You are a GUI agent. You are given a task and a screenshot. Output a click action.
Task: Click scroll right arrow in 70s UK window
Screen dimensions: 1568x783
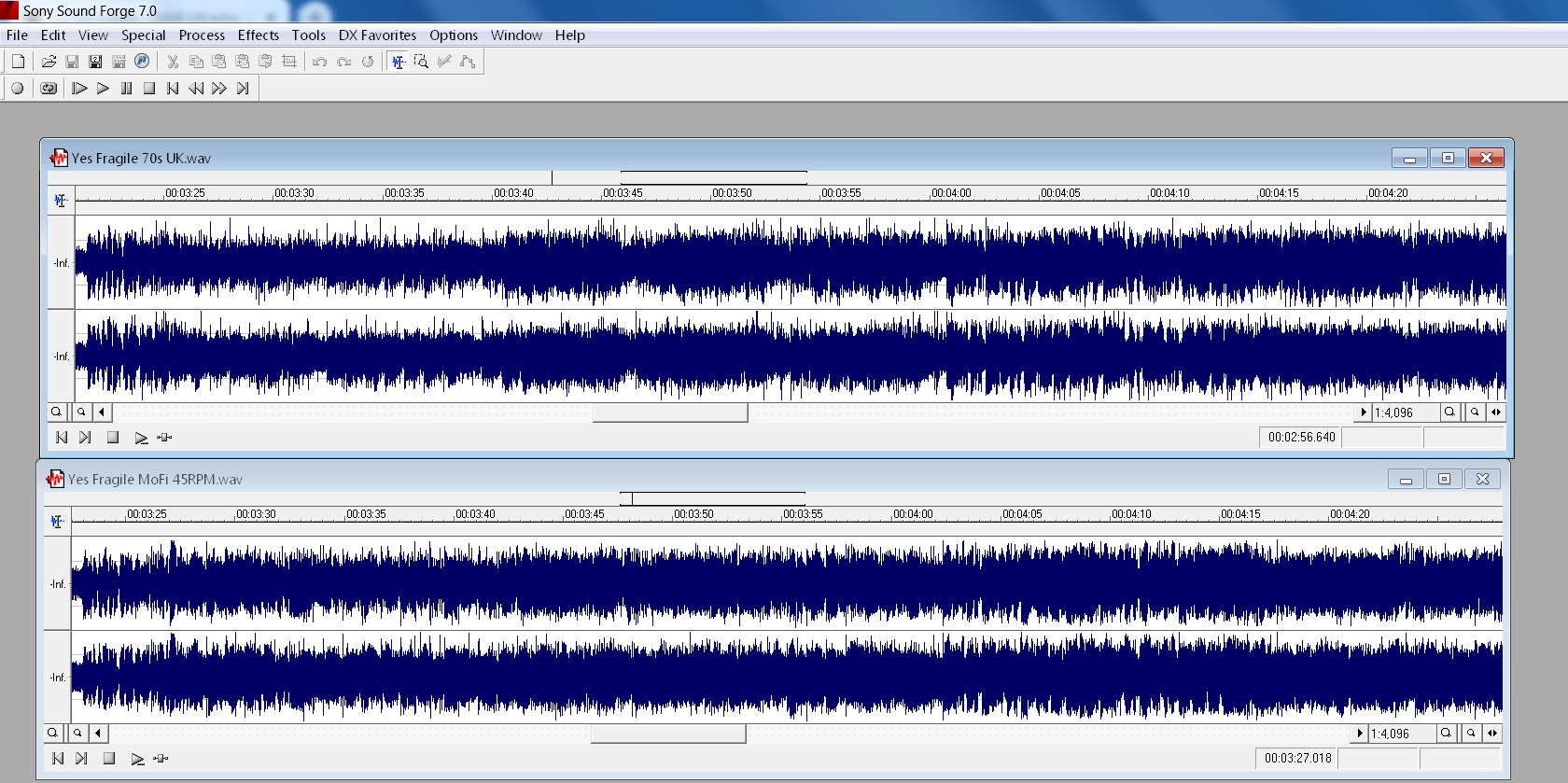click(x=1364, y=412)
